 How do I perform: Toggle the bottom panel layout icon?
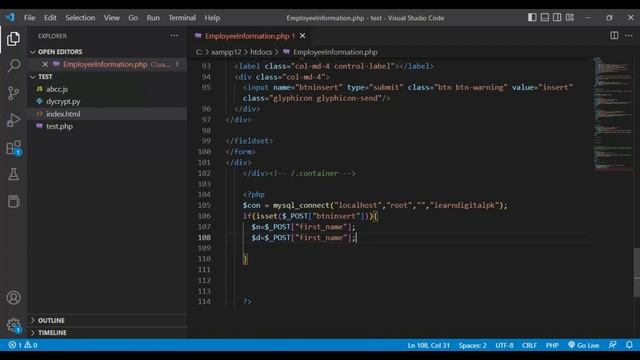pos(544,17)
